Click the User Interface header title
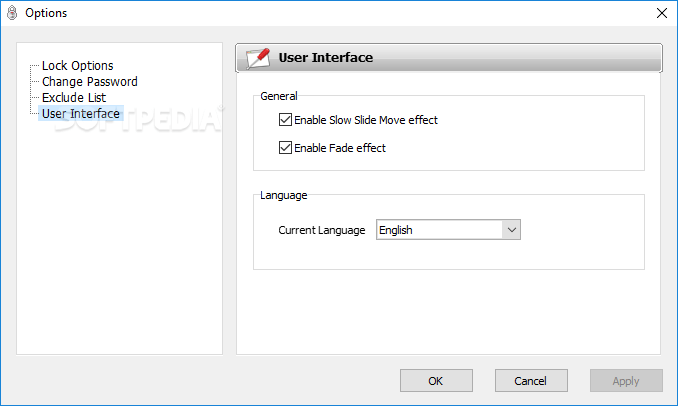The width and height of the screenshot is (678, 406). coord(326,58)
